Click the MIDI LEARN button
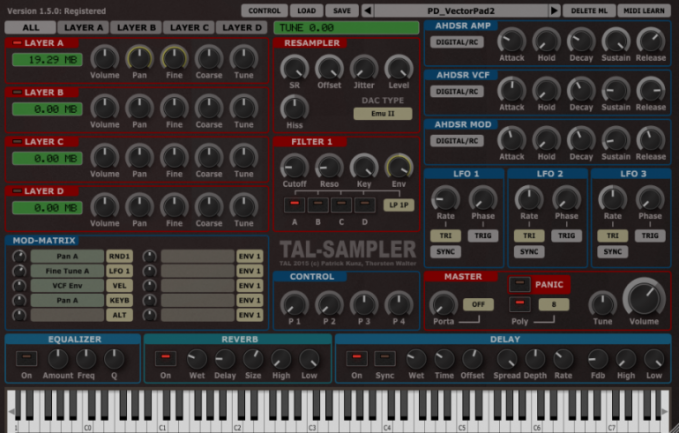The width and height of the screenshot is (679, 433). tap(644, 11)
